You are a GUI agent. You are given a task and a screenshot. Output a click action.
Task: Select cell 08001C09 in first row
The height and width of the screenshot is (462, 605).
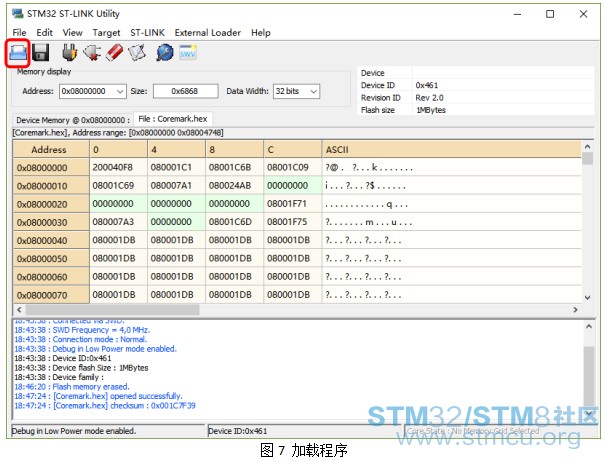tap(293, 168)
